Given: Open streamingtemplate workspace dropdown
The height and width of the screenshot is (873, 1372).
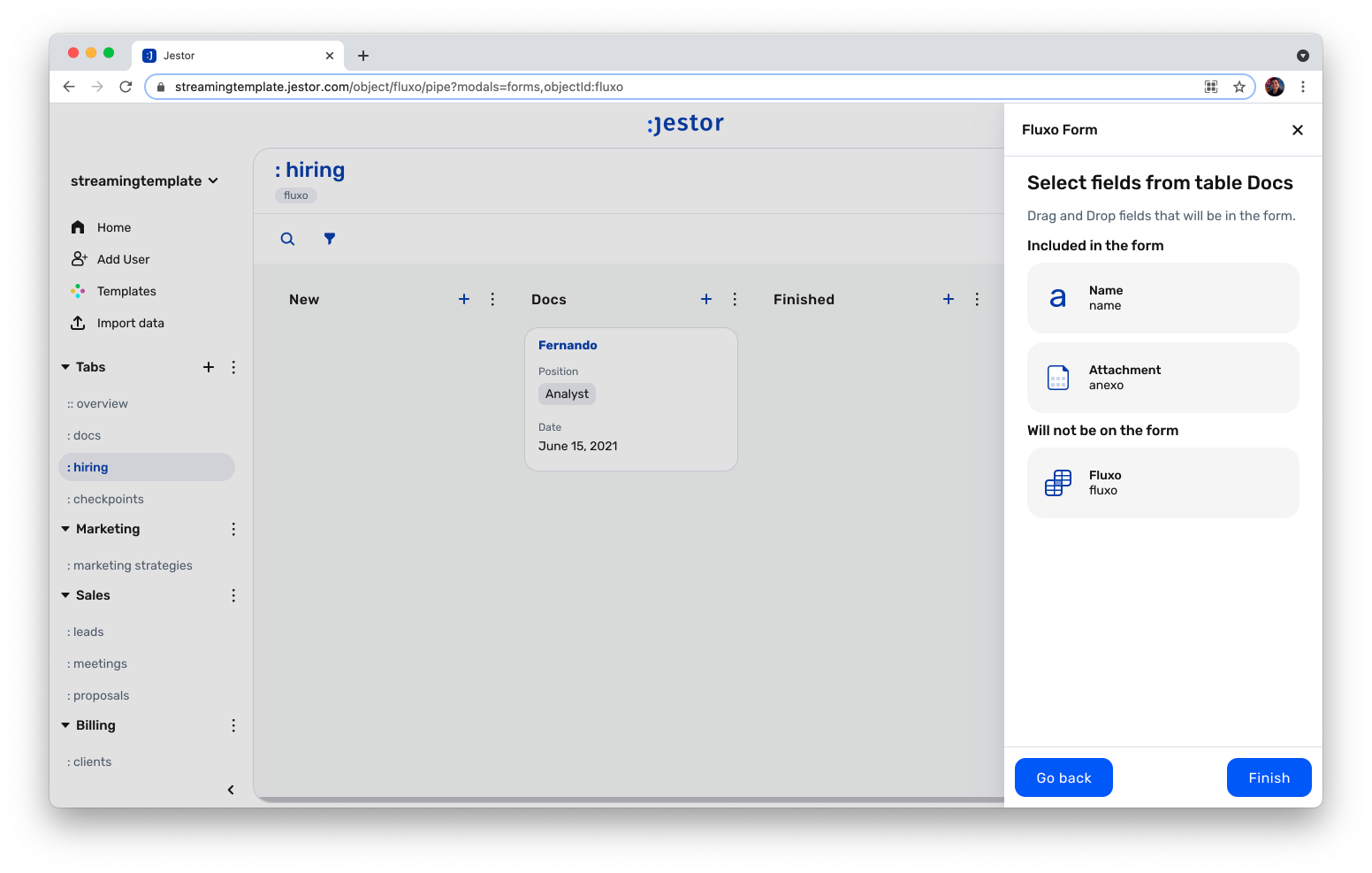Looking at the screenshot, I should pos(144,180).
